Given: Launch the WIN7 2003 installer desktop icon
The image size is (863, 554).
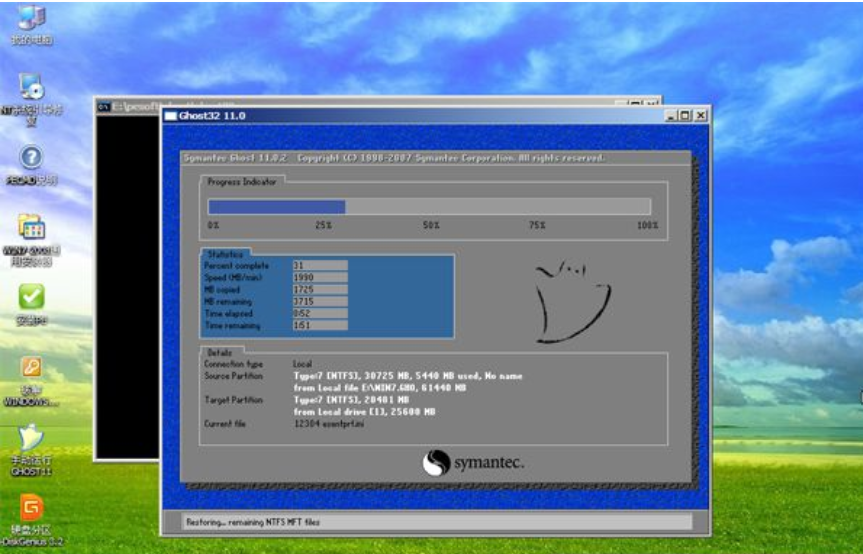Looking at the screenshot, I should (31, 227).
